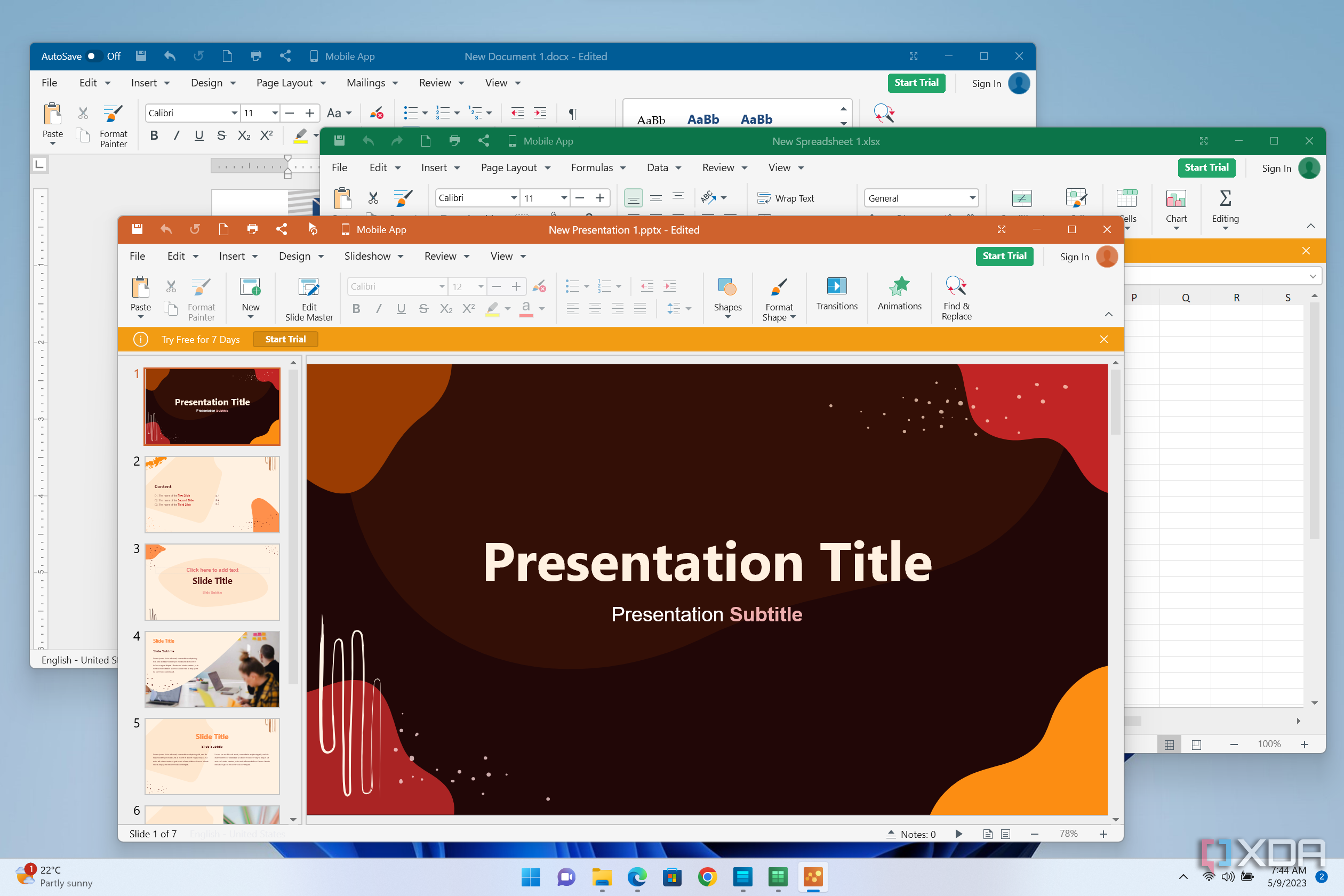Click the highlight color swatch in the document ribbon
This screenshot has height=896, width=1344.
pos(301,136)
